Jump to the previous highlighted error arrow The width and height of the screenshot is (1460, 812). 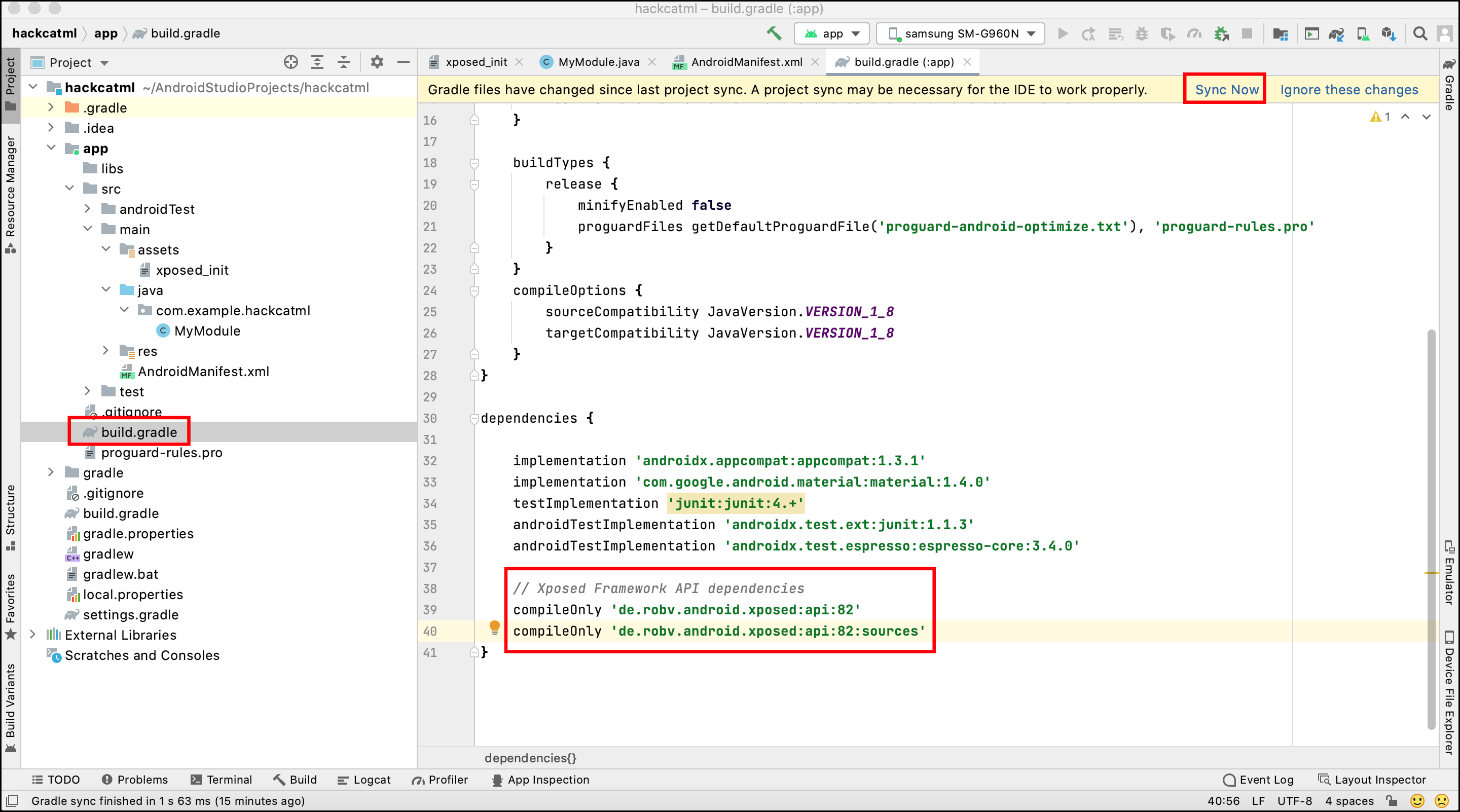click(x=1405, y=117)
